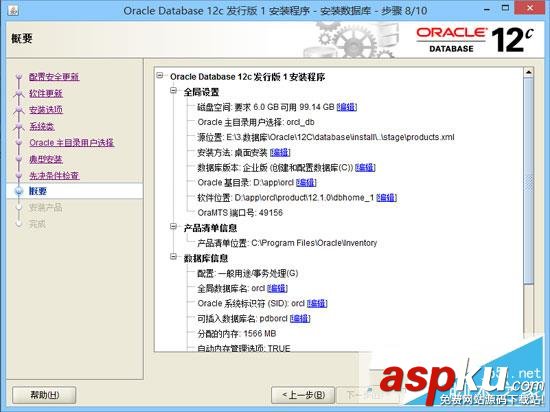Go to Oracle 主目录用户选择 step
This screenshot has height=412, width=550.
tap(72, 143)
